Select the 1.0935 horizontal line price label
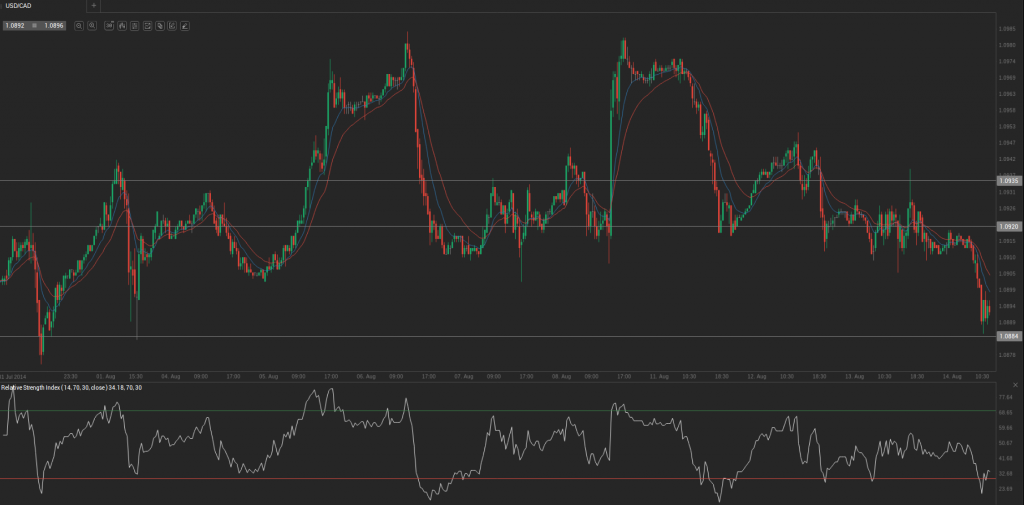The height and width of the screenshot is (505, 1024). (x=1010, y=180)
